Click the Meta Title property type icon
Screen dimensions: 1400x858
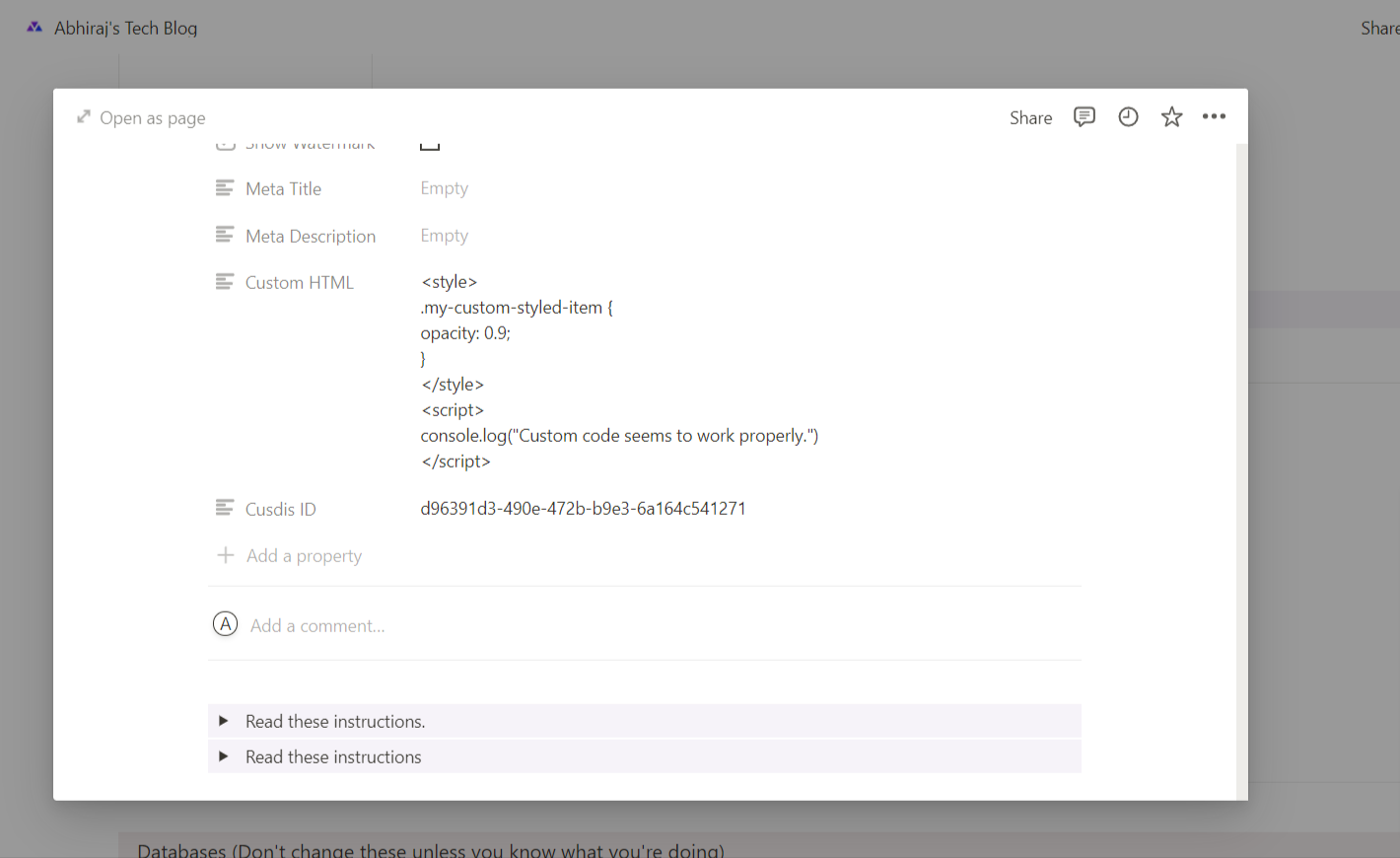[x=225, y=187]
